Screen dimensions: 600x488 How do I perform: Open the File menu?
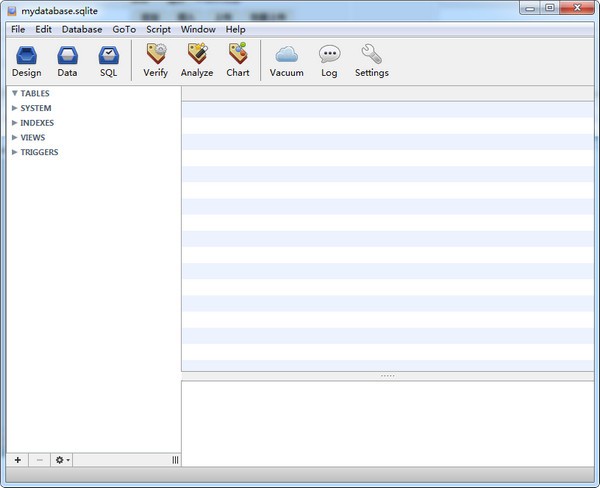pyautogui.click(x=18, y=29)
